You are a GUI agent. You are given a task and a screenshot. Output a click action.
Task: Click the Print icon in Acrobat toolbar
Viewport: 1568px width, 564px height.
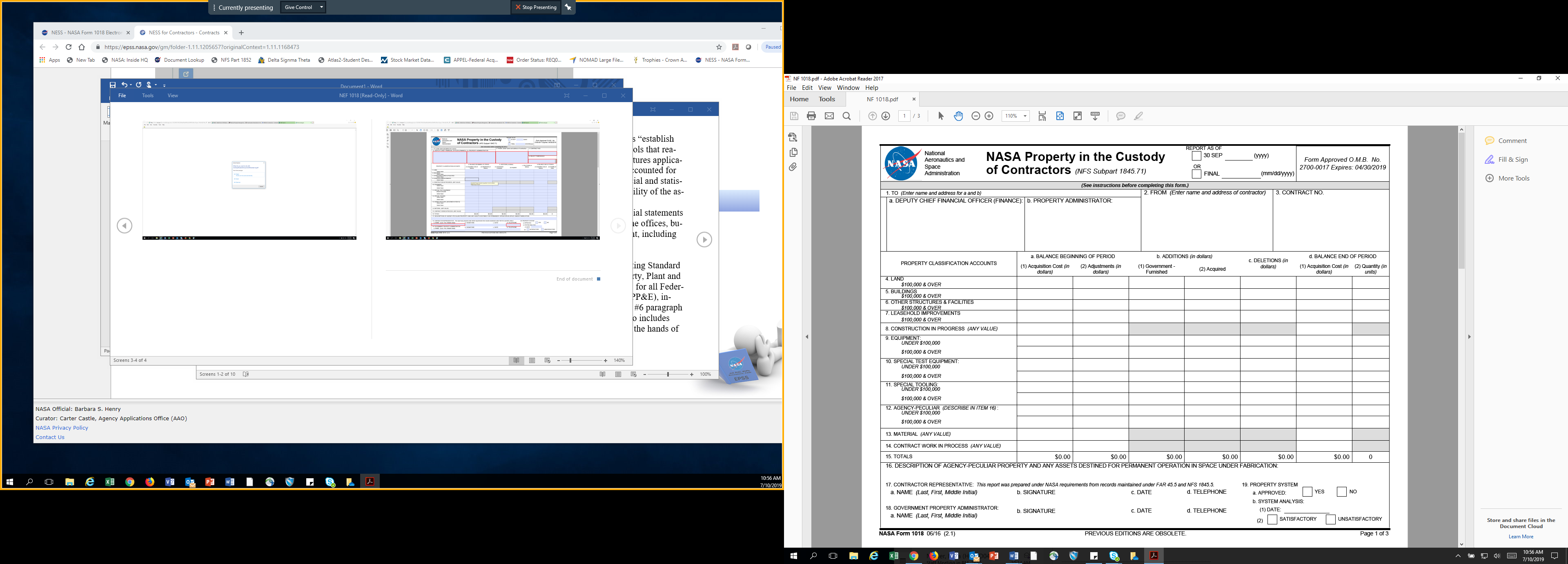pyautogui.click(x=811, y=116)
